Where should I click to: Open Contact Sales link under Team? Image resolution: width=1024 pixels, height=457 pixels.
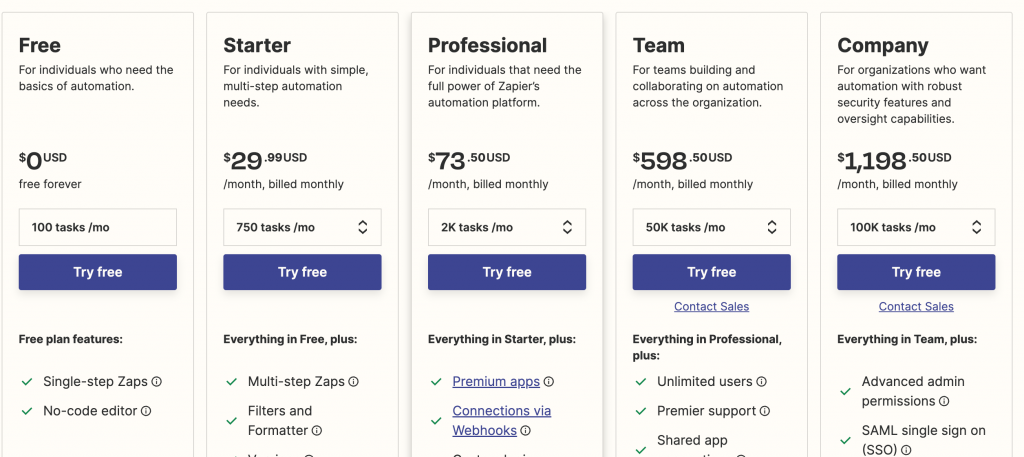(712, 307)
